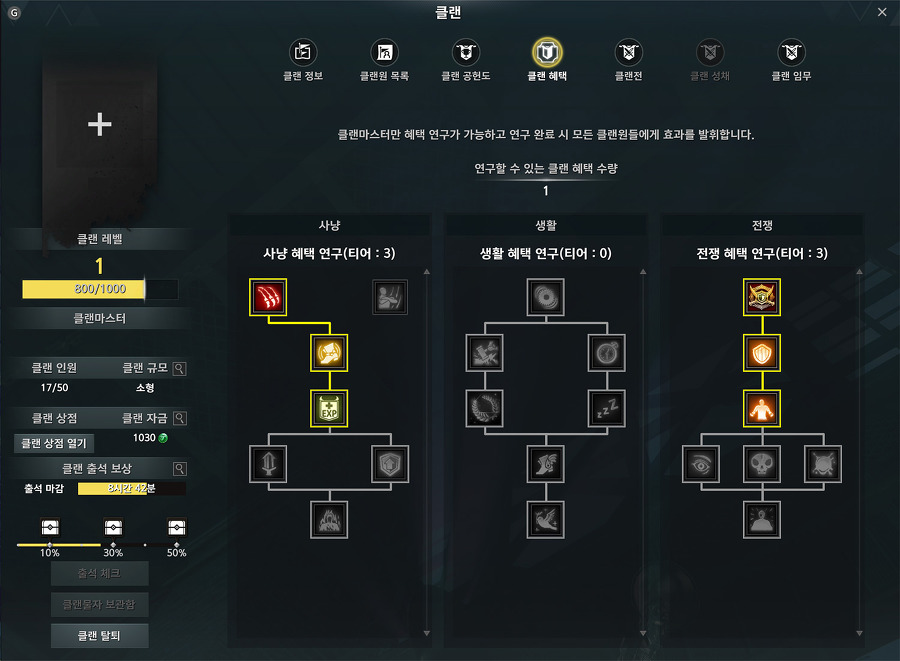The width and height of the screenshot is (900, 661).
Task: Open the 클랜전 tab
Action: pos(629,60)
